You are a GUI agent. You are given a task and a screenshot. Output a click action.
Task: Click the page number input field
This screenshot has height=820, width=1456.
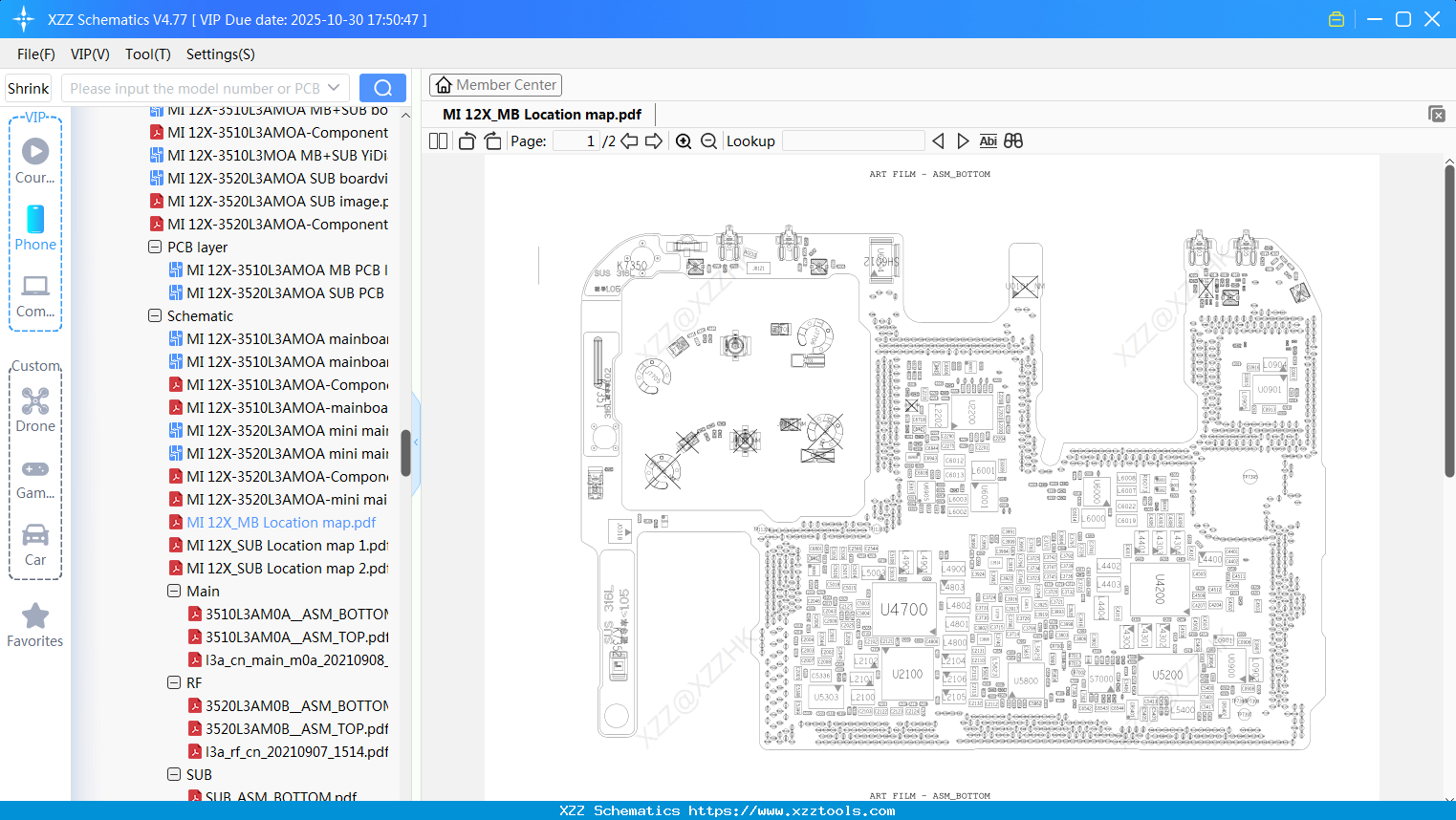(577, 140)
